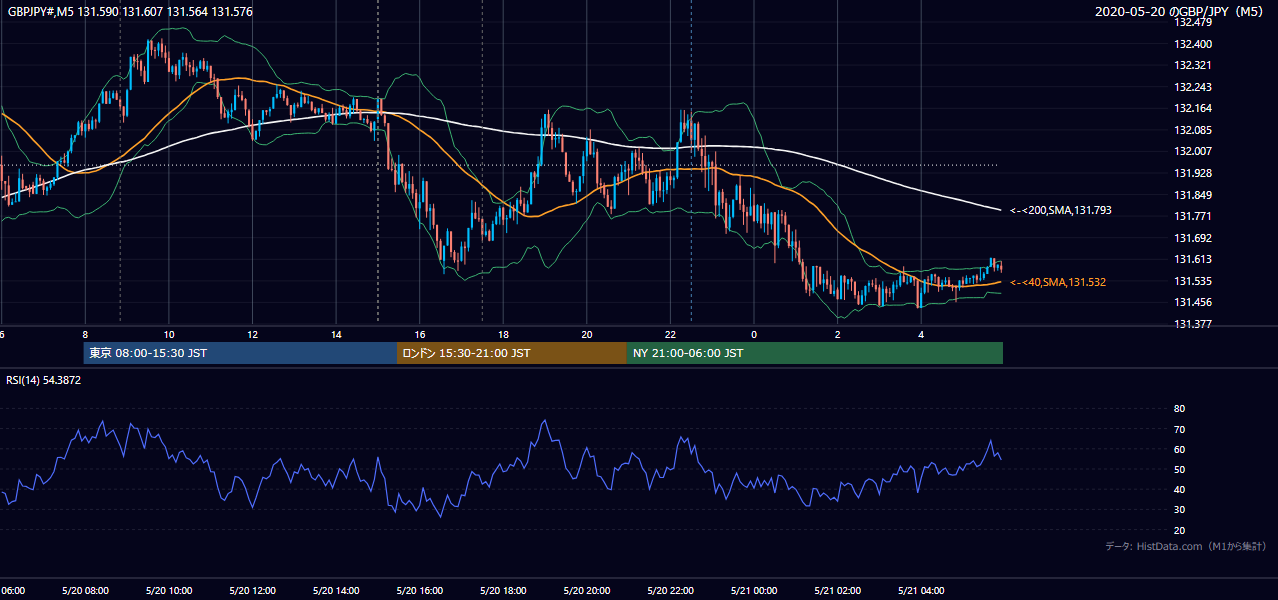
Task: Click the RSI axis level 40
Action: pyautogui.click(x=1179, y=490)
